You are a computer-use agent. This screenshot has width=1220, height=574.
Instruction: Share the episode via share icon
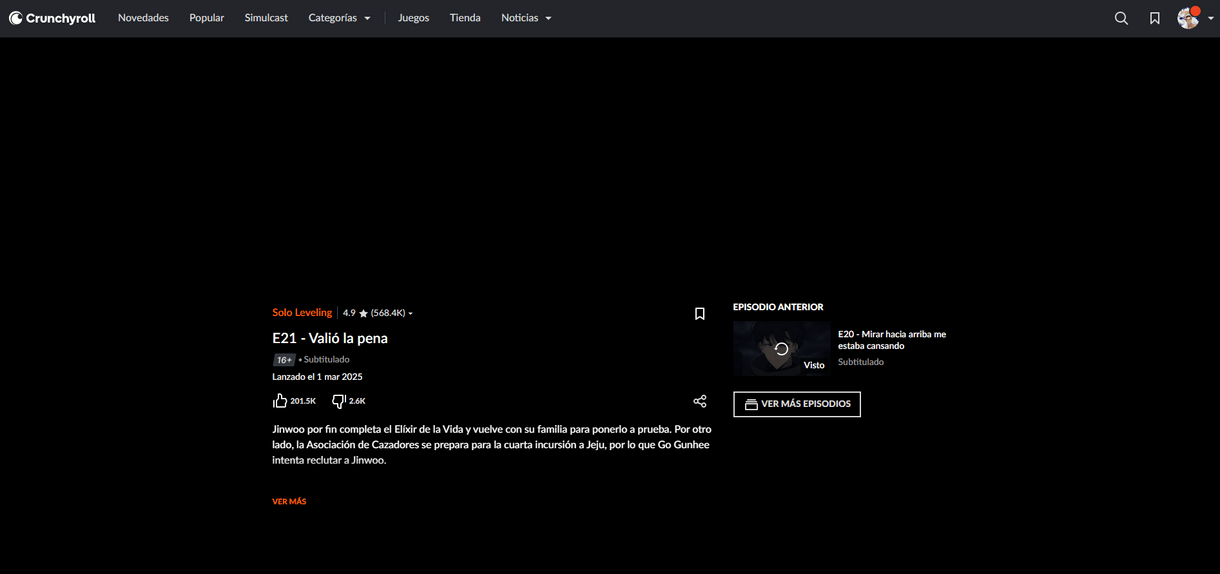(x=700, y=401)
